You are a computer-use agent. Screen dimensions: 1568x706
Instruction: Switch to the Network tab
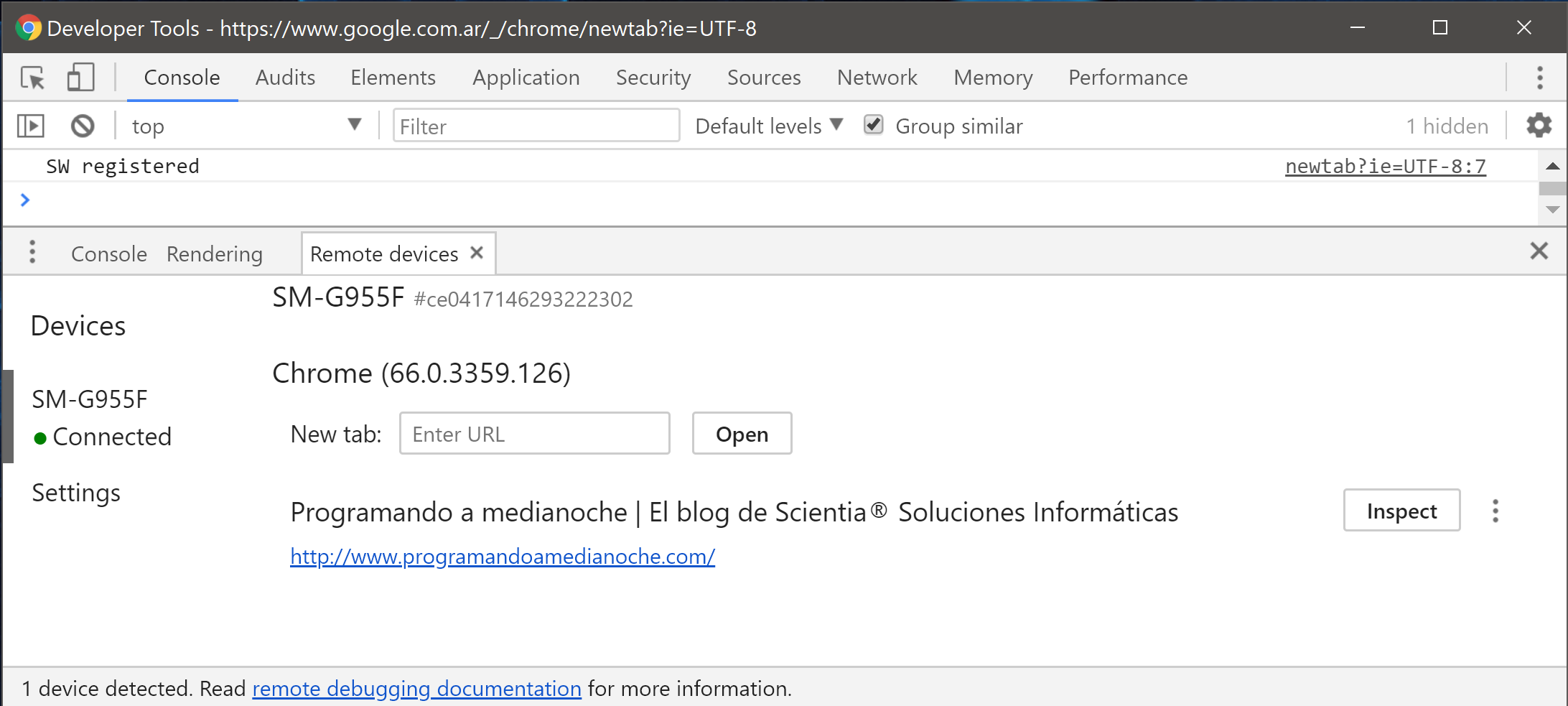click(x=877, y=78)
